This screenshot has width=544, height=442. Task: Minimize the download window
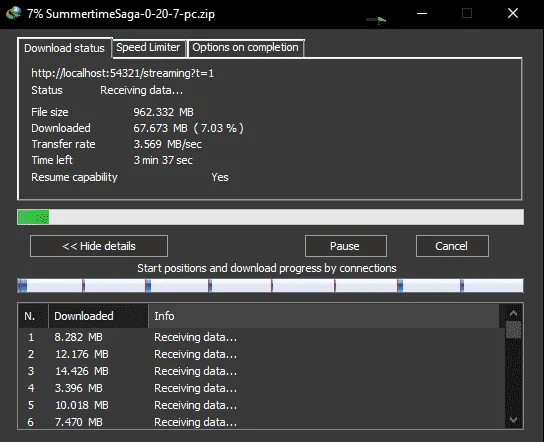coord(422,14)
